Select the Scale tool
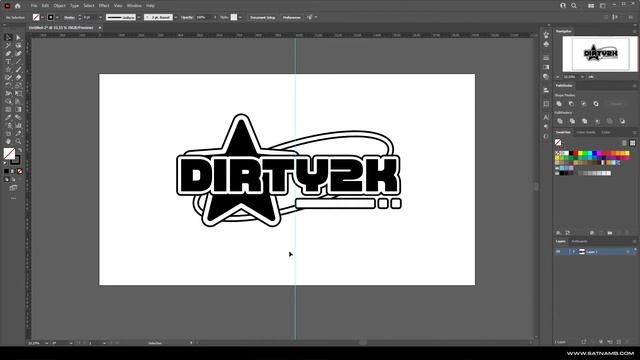Image resolution: width=640 pixels, height=360 pixels. pyautogui.click(x=18, y=85)
